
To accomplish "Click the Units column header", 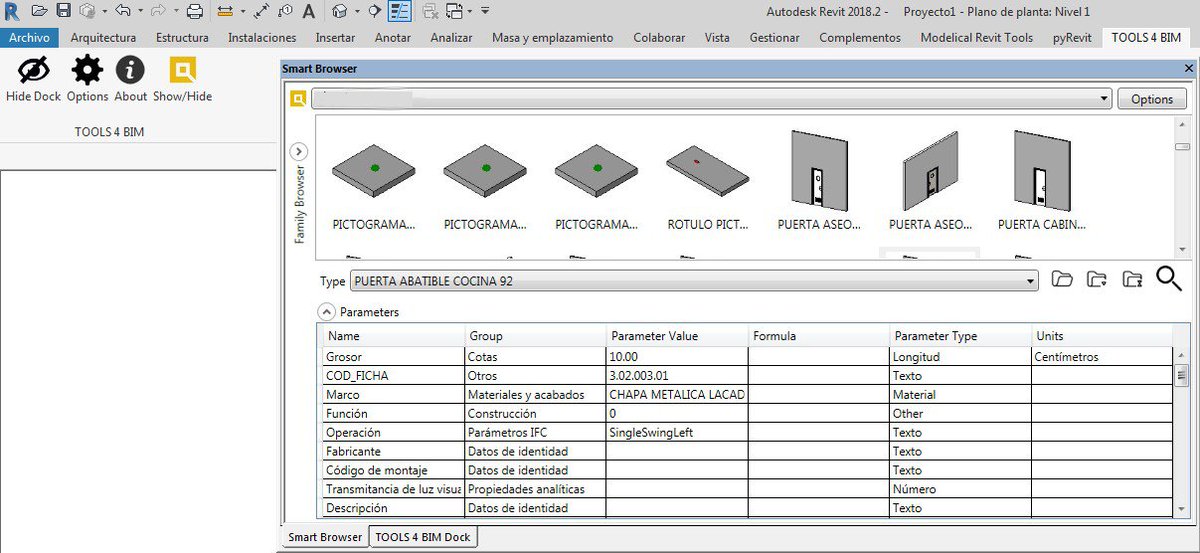I will click(1102, 336).
